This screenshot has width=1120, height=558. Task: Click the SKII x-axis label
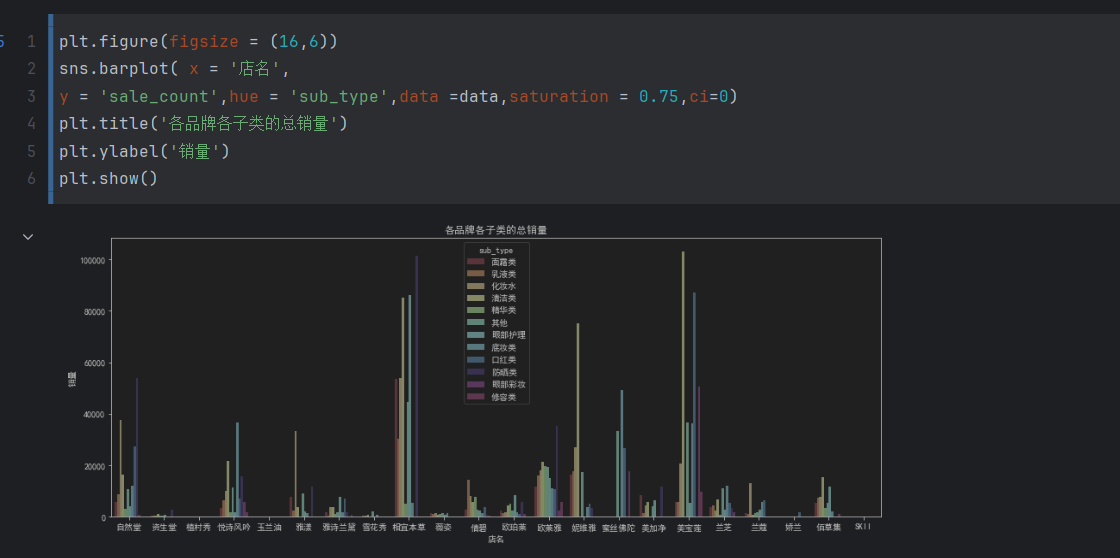pyautogui.click(x=861, y=527)
